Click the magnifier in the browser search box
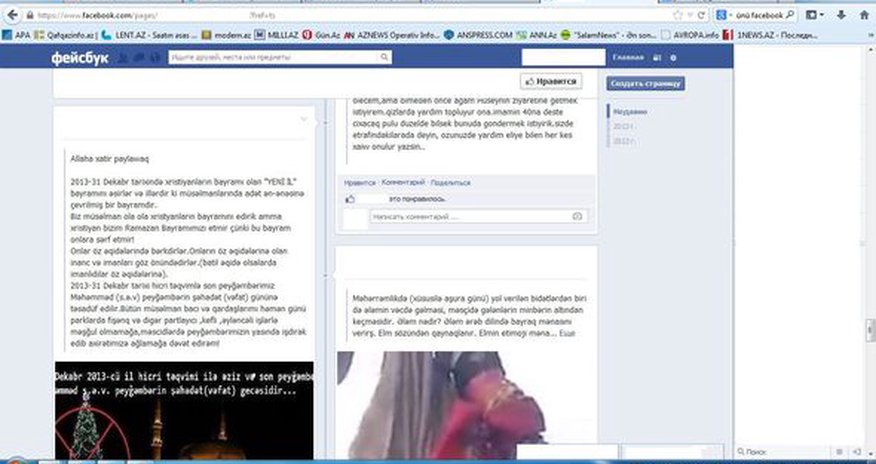This screenshot has height=464, width=876. (790, 16)
